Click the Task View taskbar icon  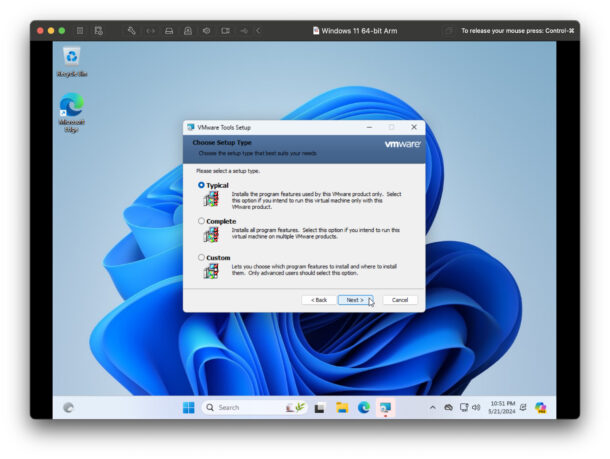[320, 408]
